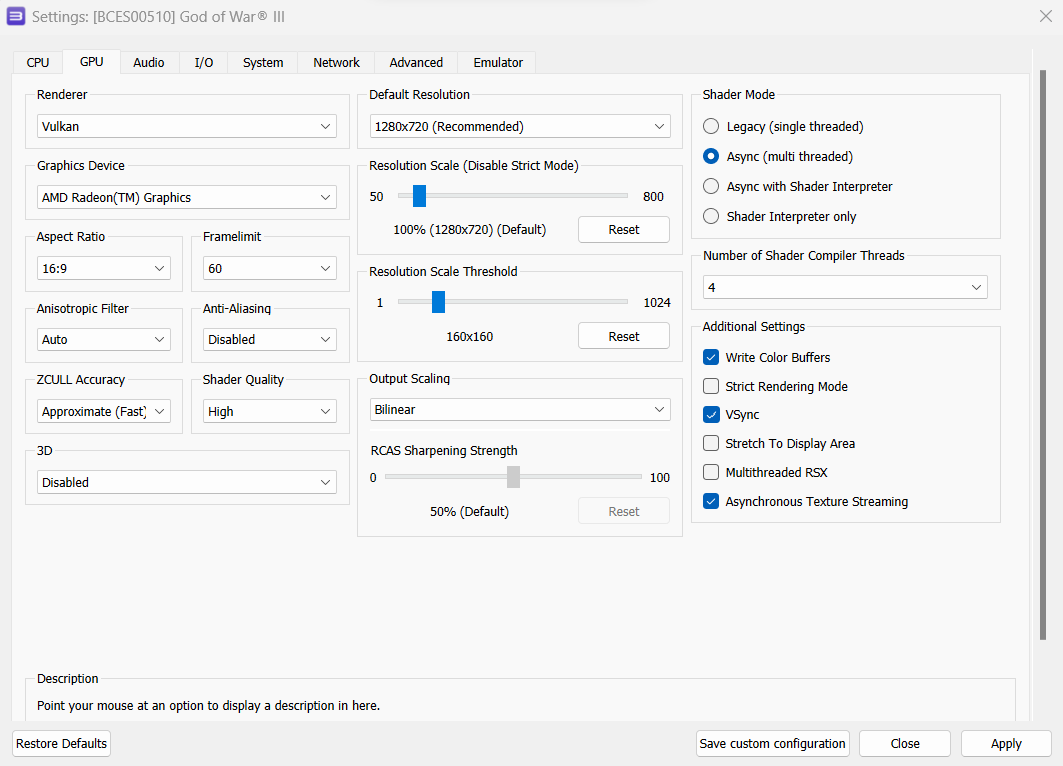Expand the Shader Quality dropdown

(x=270, y=411)
